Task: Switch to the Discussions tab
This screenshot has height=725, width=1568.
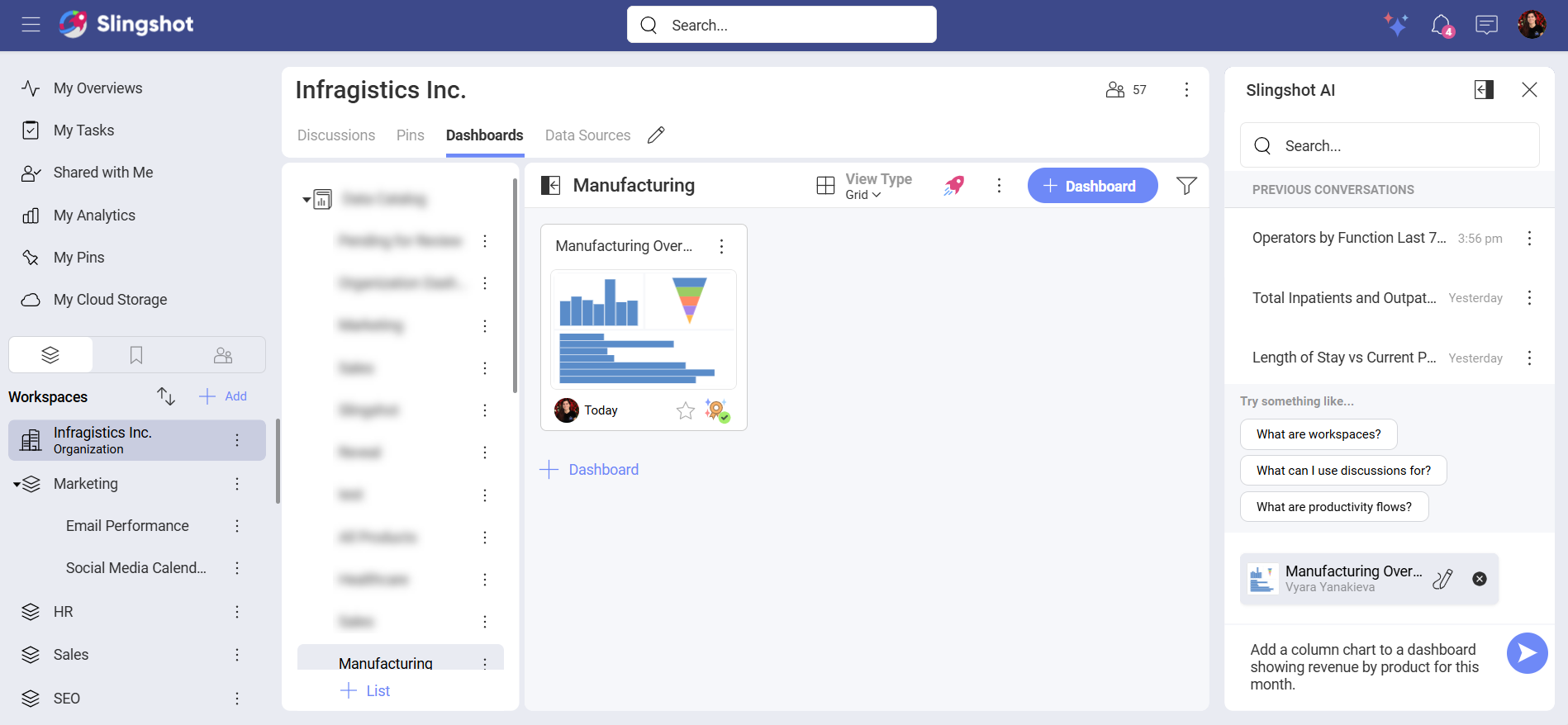Action: pos(336,135)
